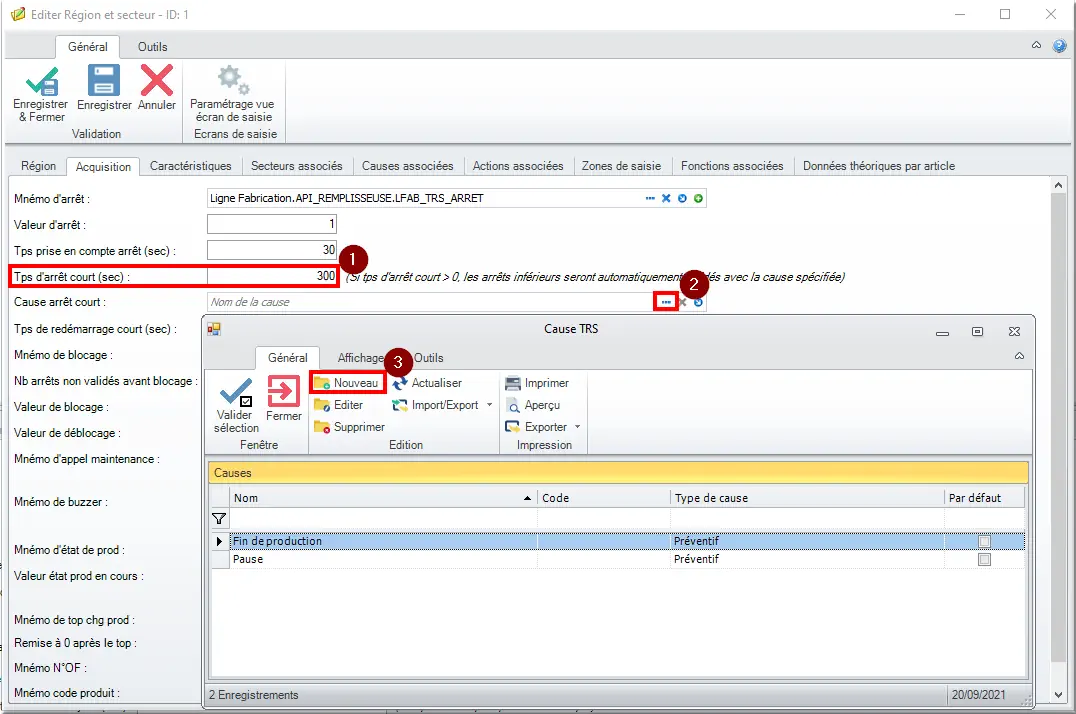1076x714 pixels.
Task: Click the Exporter button
Action: 536,427
